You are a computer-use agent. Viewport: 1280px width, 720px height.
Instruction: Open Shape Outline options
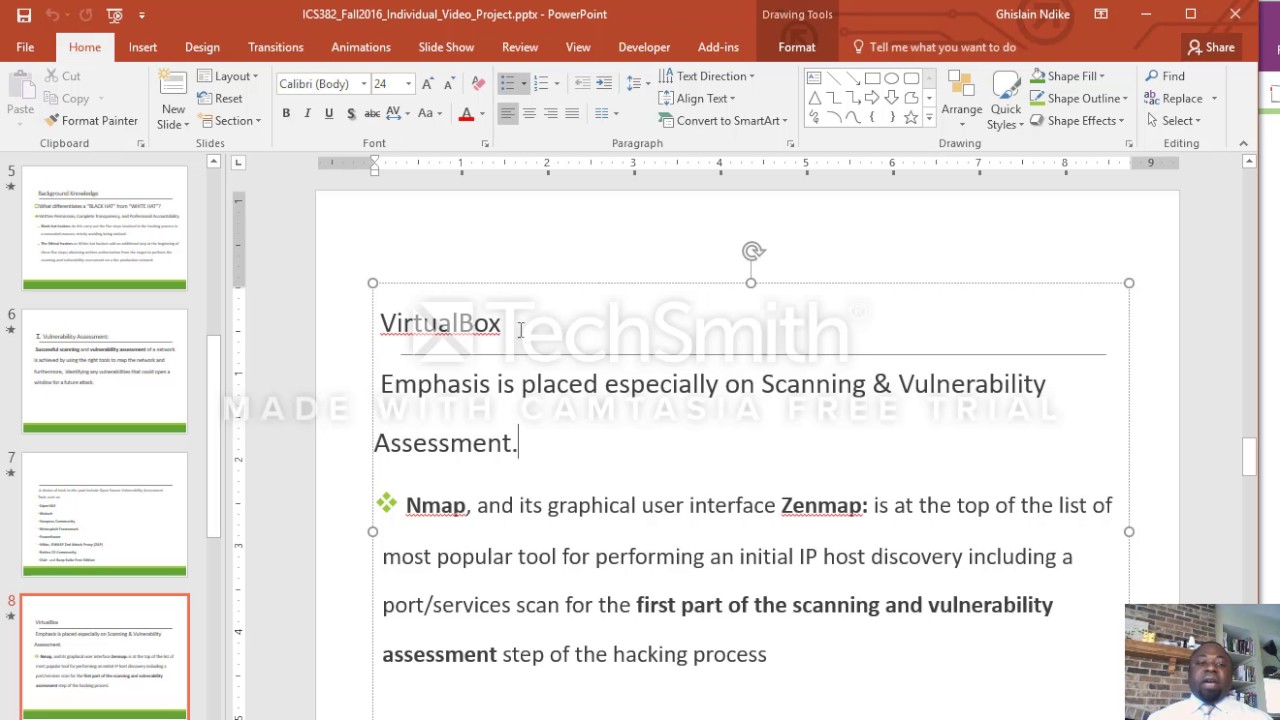[x=1079, y=98]
